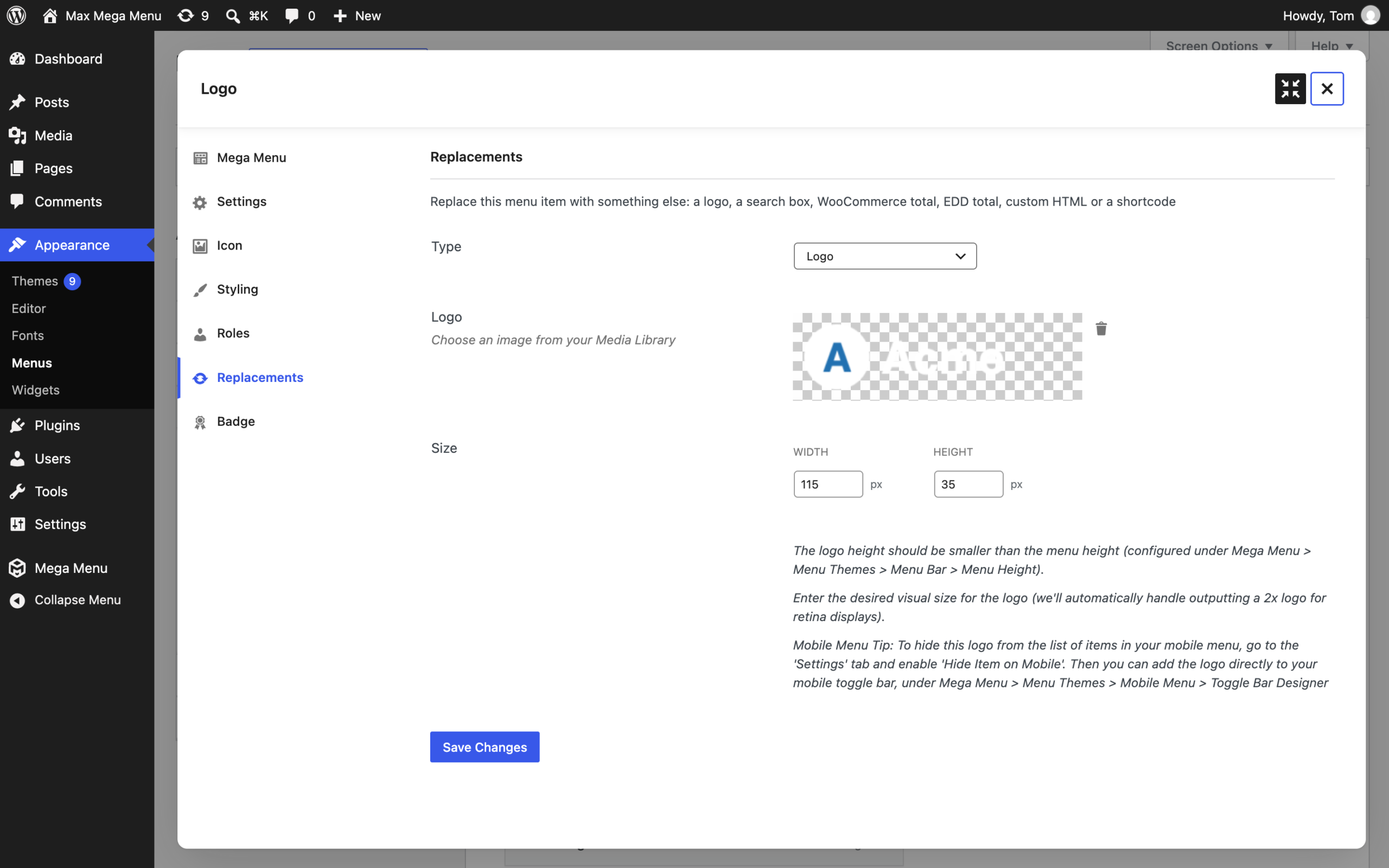Open sidebar Settings with sliders icon
The height and width of the screenshot is (868, 1389).
point(77,525)
